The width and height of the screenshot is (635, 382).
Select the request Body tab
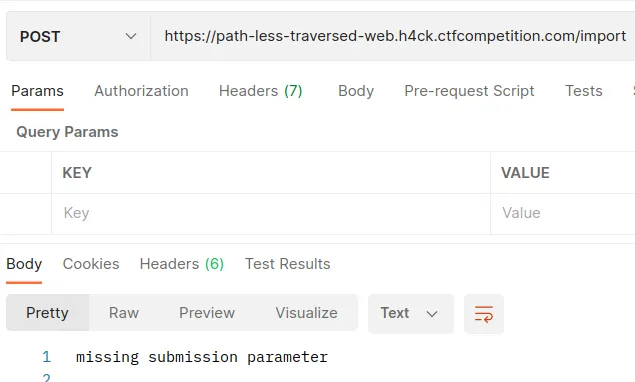[x=356, y=91]
